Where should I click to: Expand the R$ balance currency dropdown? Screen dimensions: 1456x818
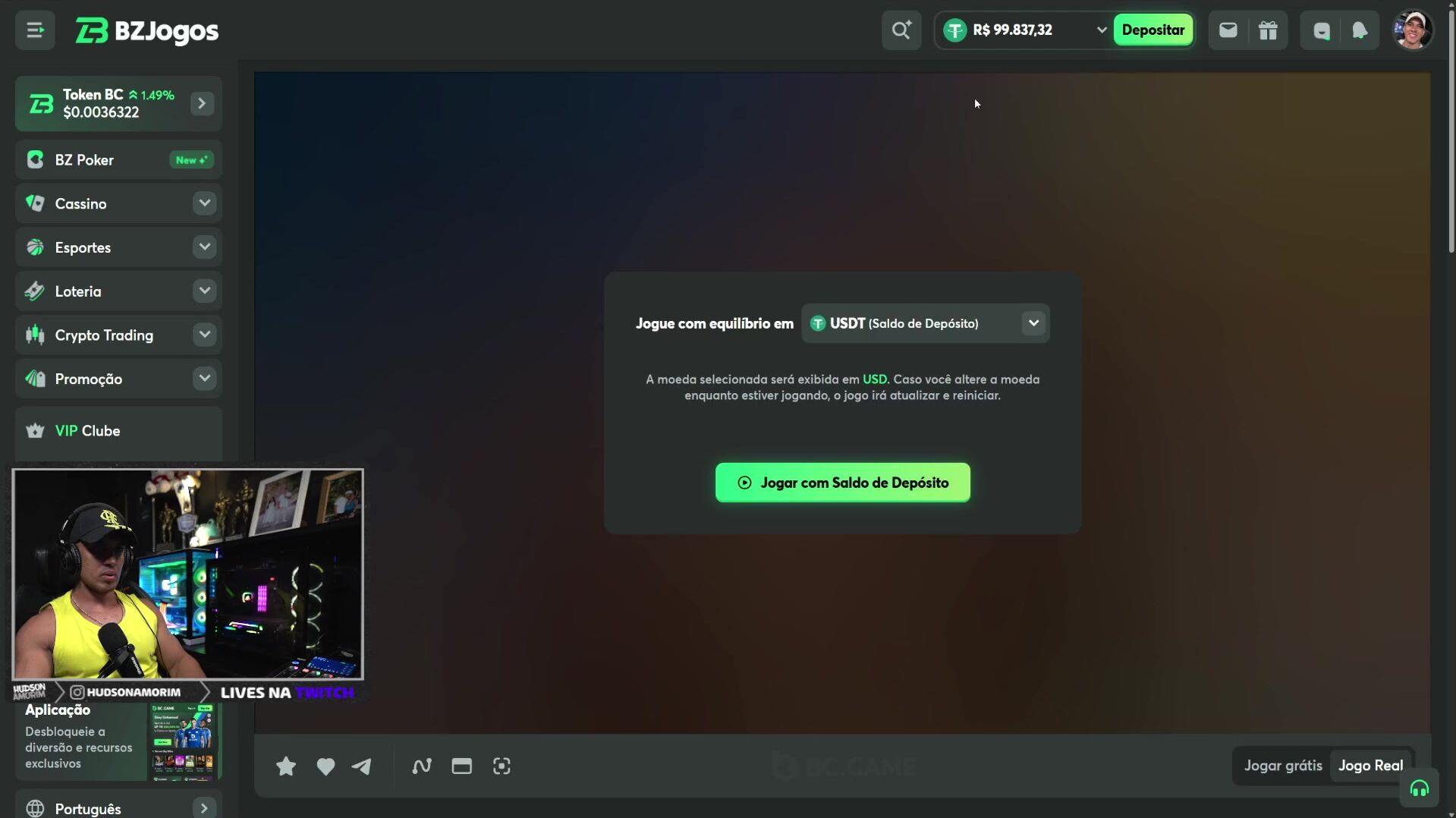1101,30
